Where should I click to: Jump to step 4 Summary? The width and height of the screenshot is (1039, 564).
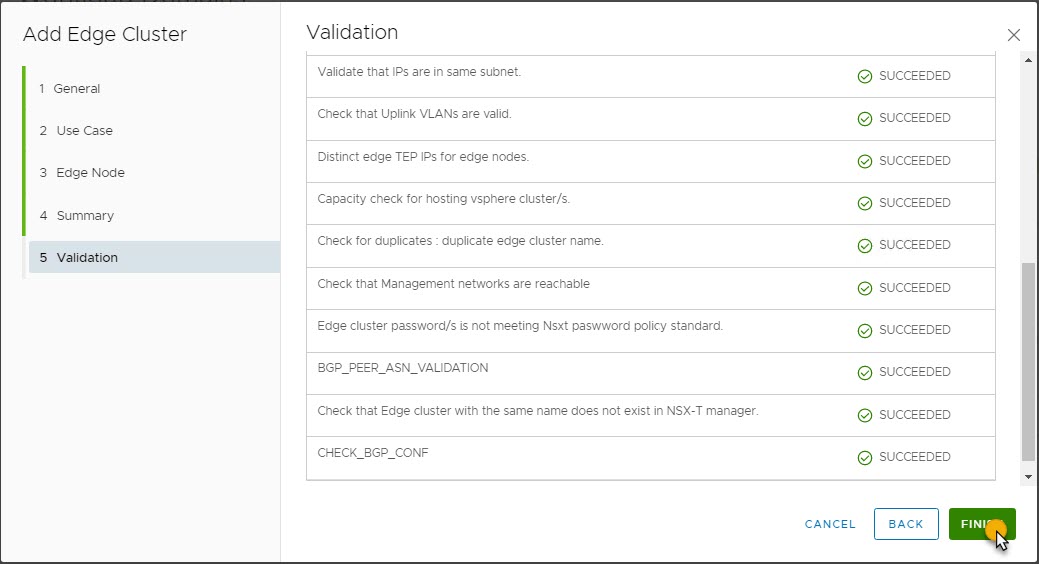84,215
